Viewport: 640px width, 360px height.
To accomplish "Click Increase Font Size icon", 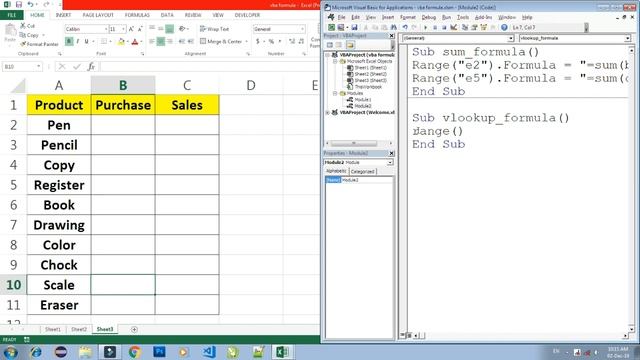I will [131, 29].
